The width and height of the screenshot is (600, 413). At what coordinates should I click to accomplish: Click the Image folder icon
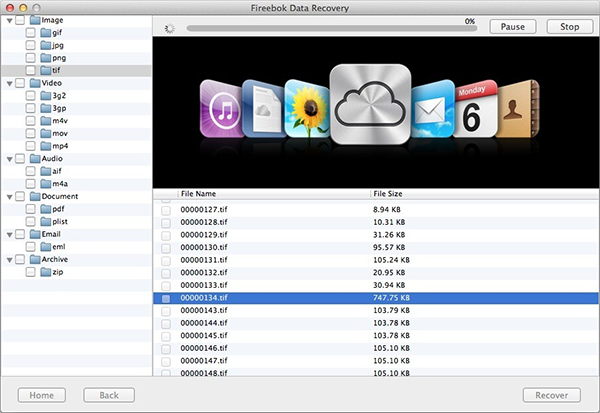35,20
